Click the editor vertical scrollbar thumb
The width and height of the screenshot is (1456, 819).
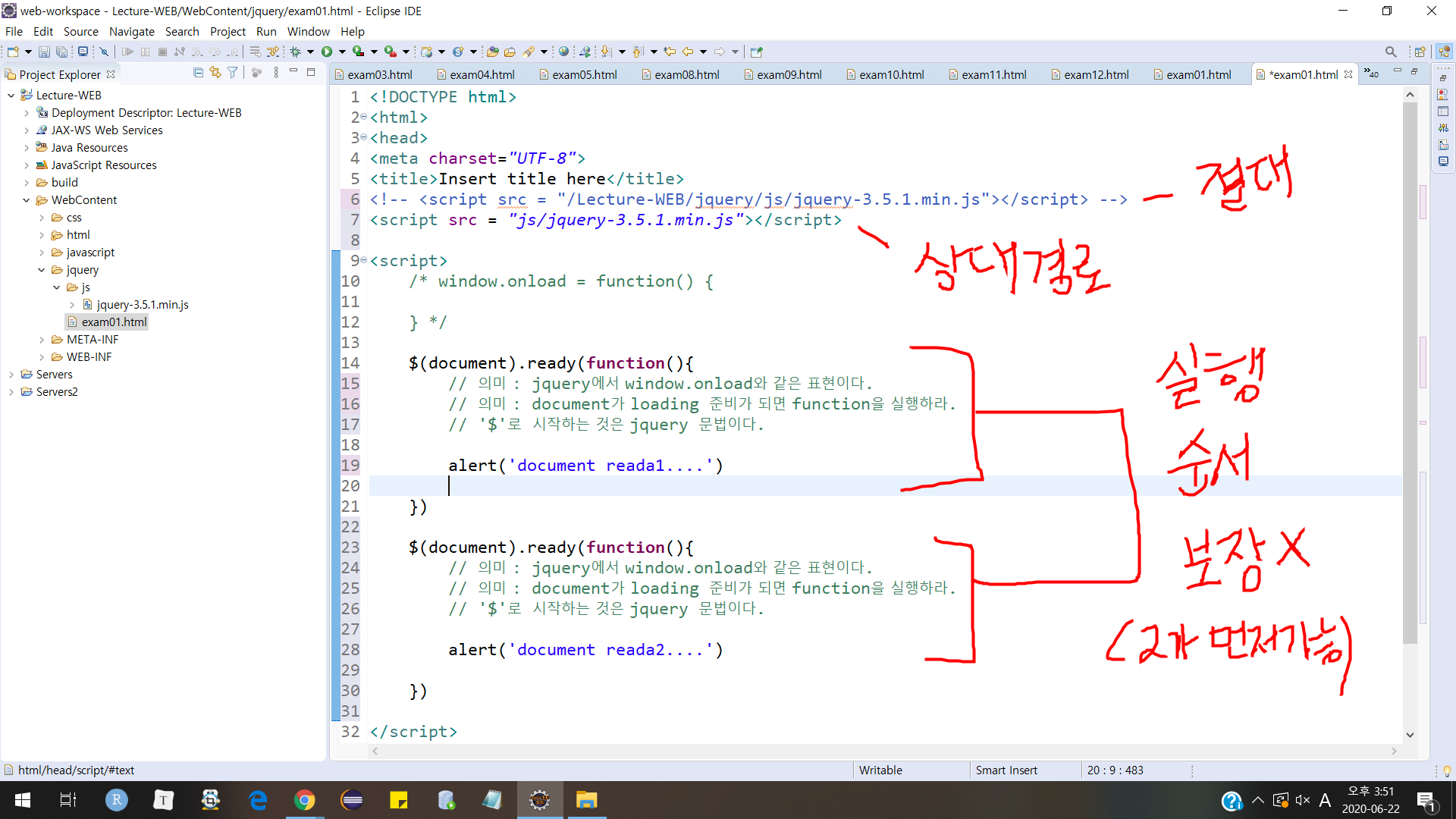(1410, 372)
